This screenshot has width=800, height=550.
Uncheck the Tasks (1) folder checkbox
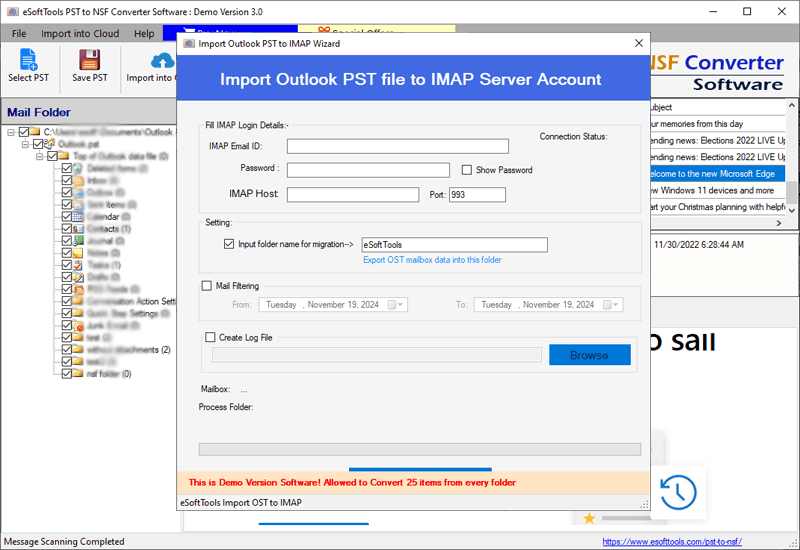tap(67, 265)
